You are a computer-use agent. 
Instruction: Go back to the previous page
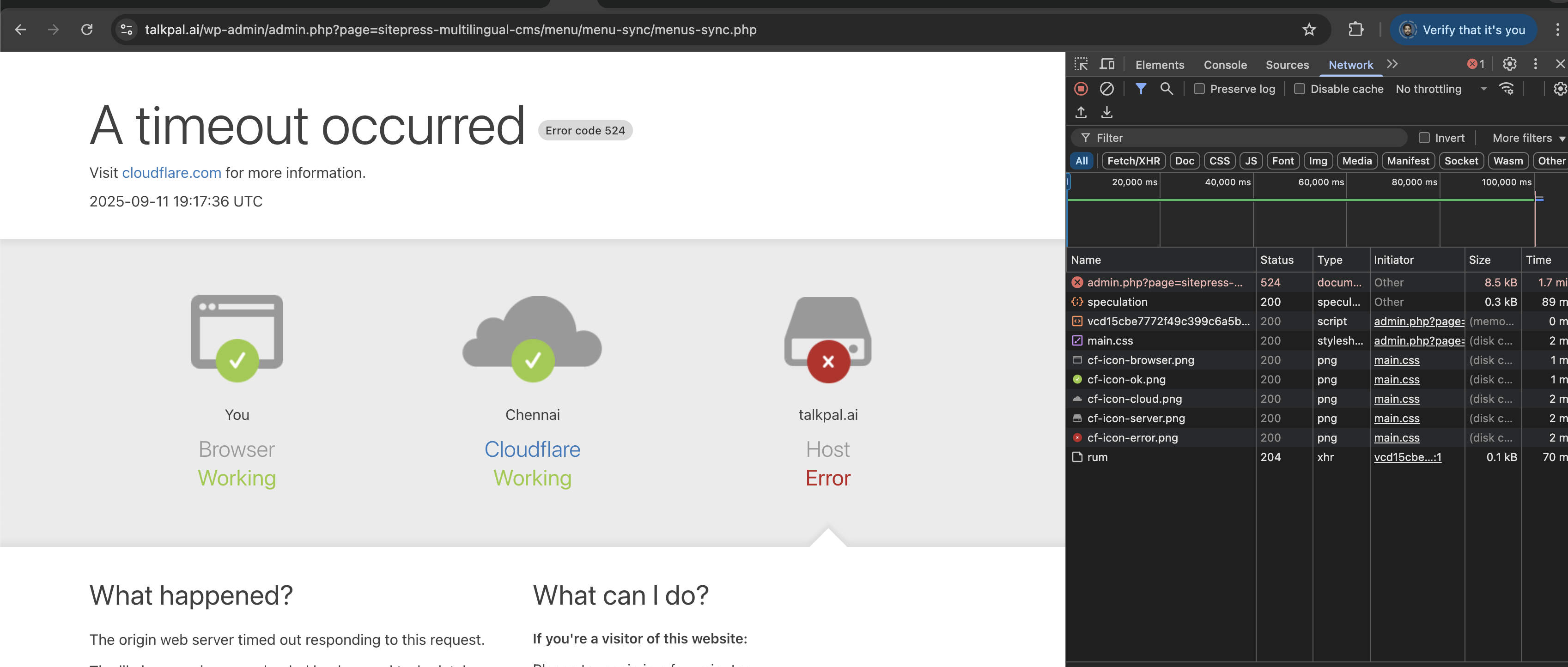(x=20, y=29)
